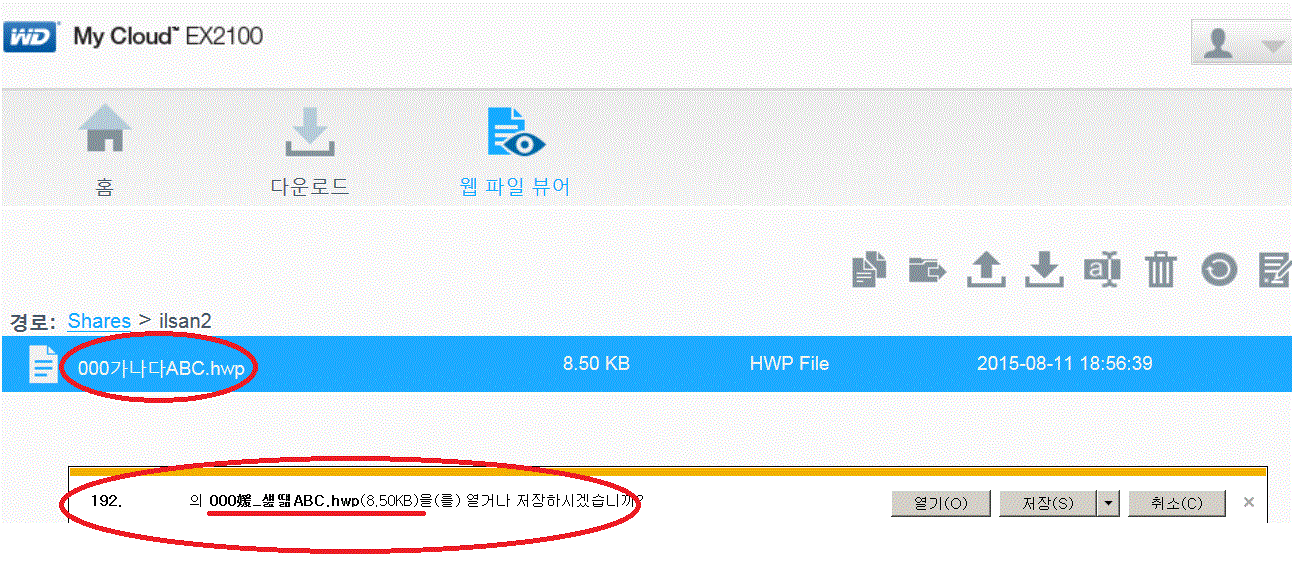Expand the save button dropdown arrow
Viewport: 1292px width, 586px height.
(1108, 503)
